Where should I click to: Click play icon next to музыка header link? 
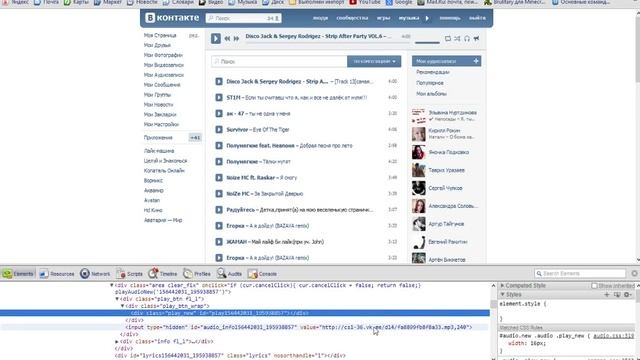click(427, 18)
